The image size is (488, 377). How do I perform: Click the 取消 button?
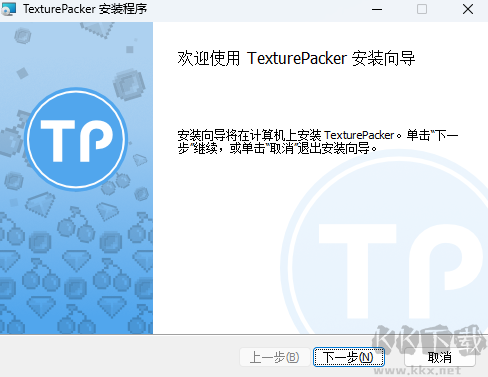tap(439, 357)
